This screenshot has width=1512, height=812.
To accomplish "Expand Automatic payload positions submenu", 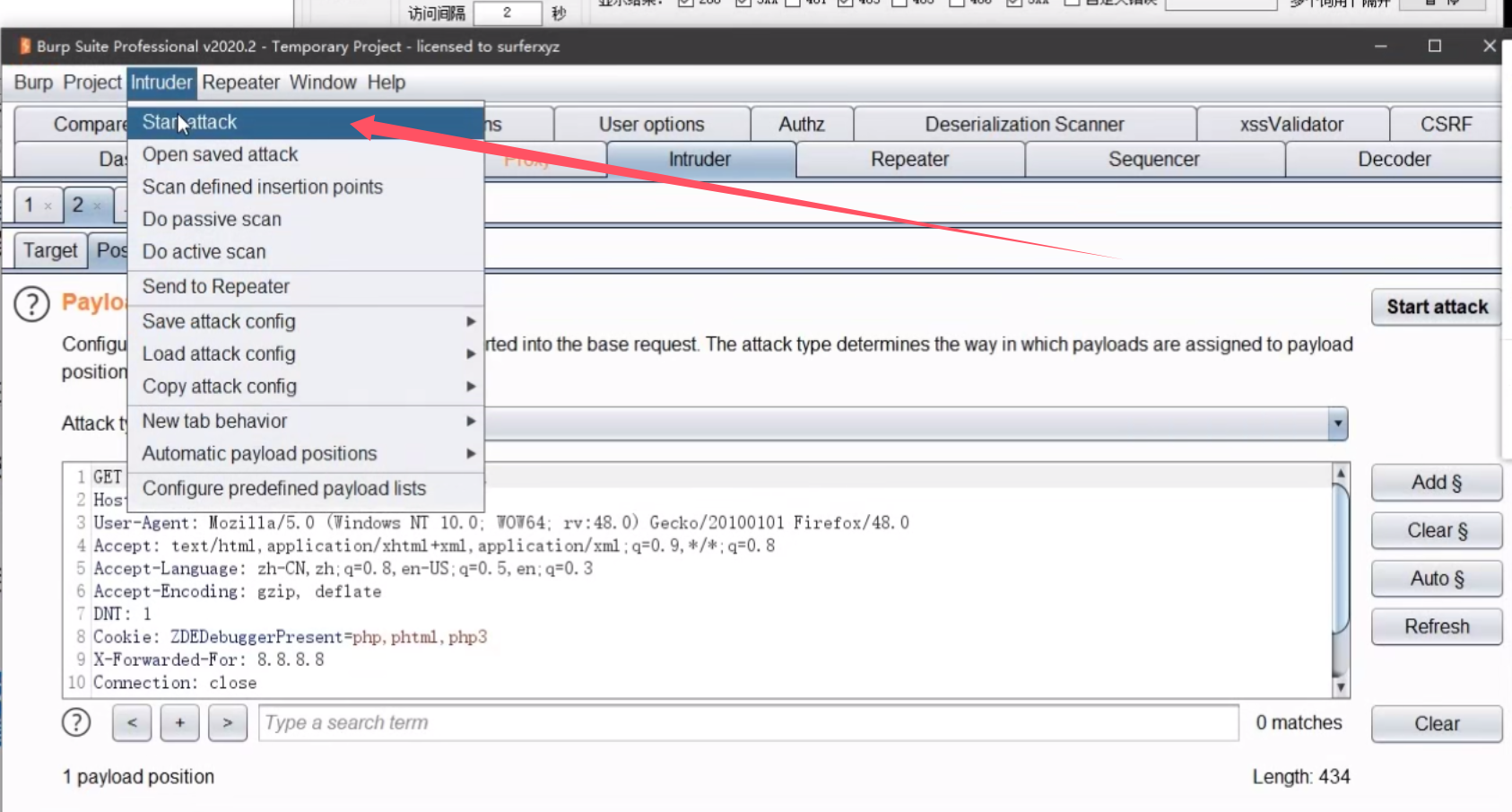I will (x=471, y=453).
